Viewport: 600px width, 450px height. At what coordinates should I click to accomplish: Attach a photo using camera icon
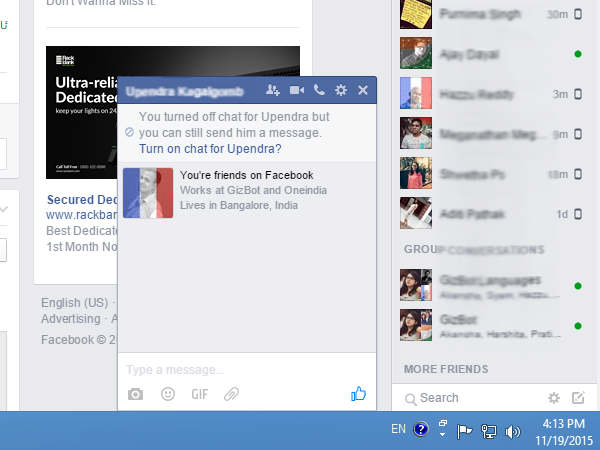(x=136, y=394)
